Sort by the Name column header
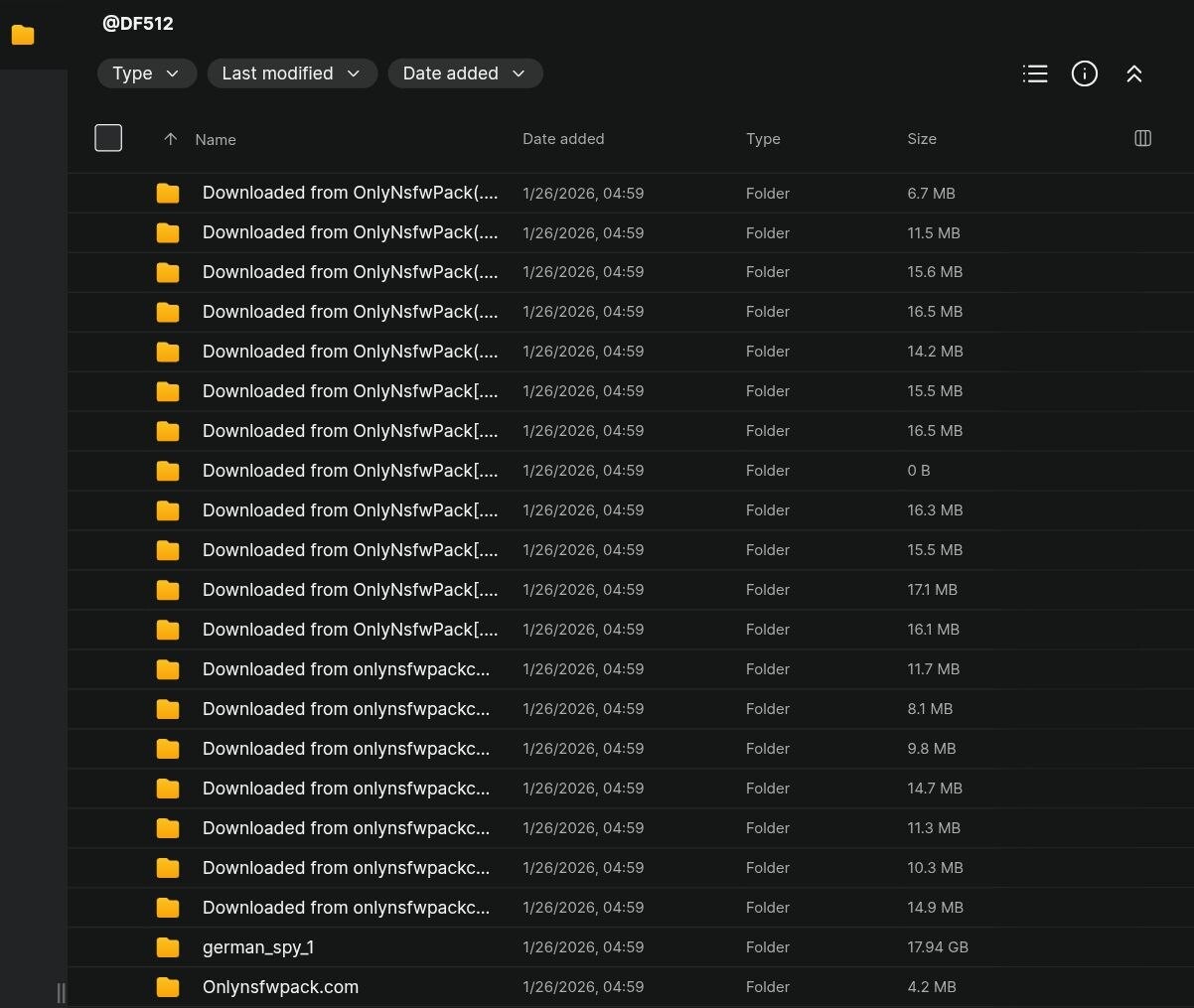 pyautogui.click(x=216, y=140)
